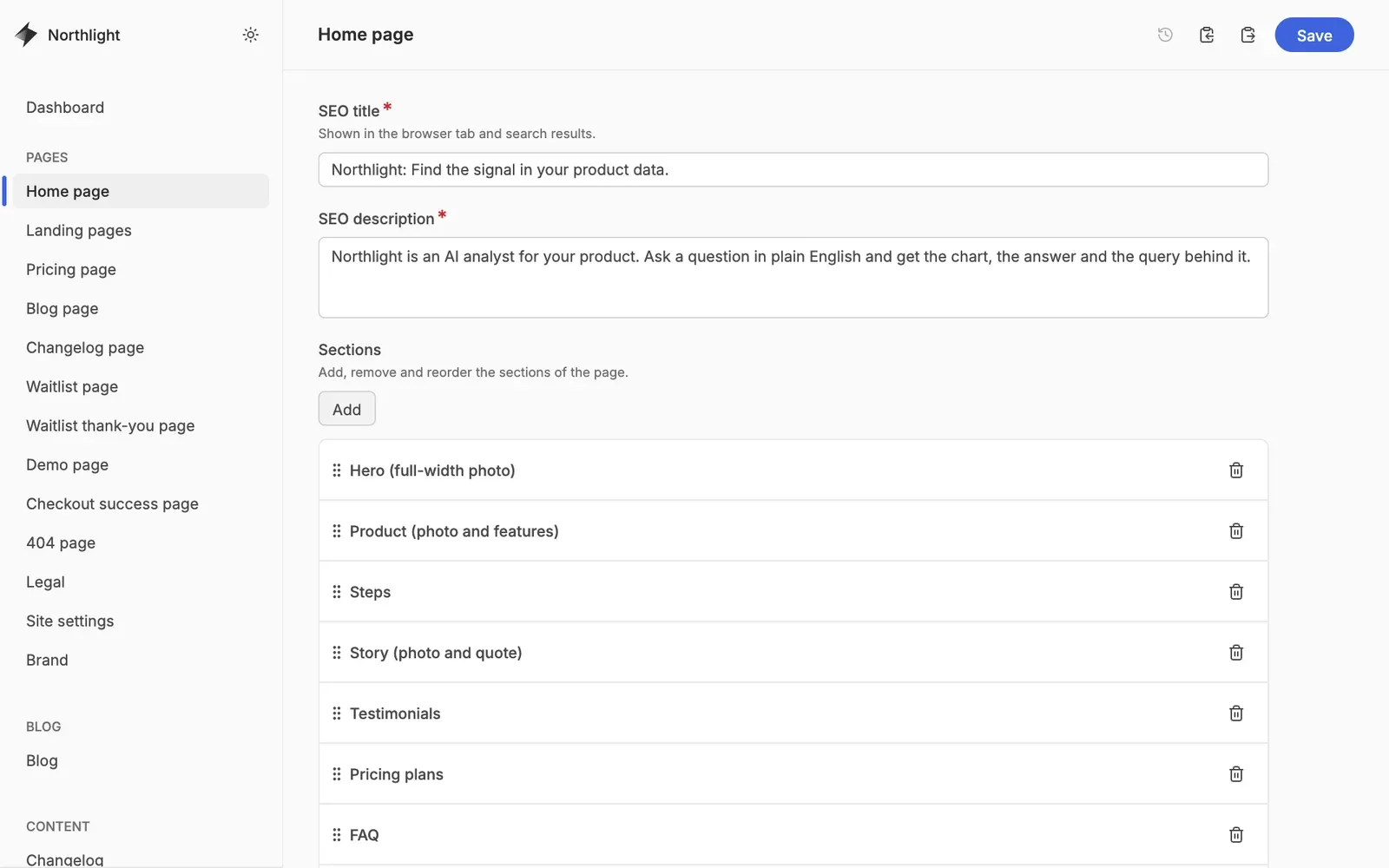Delete the Hero (full-width photo) section
Viewport: 1389px width, 868px height.
pos(1236,470)
